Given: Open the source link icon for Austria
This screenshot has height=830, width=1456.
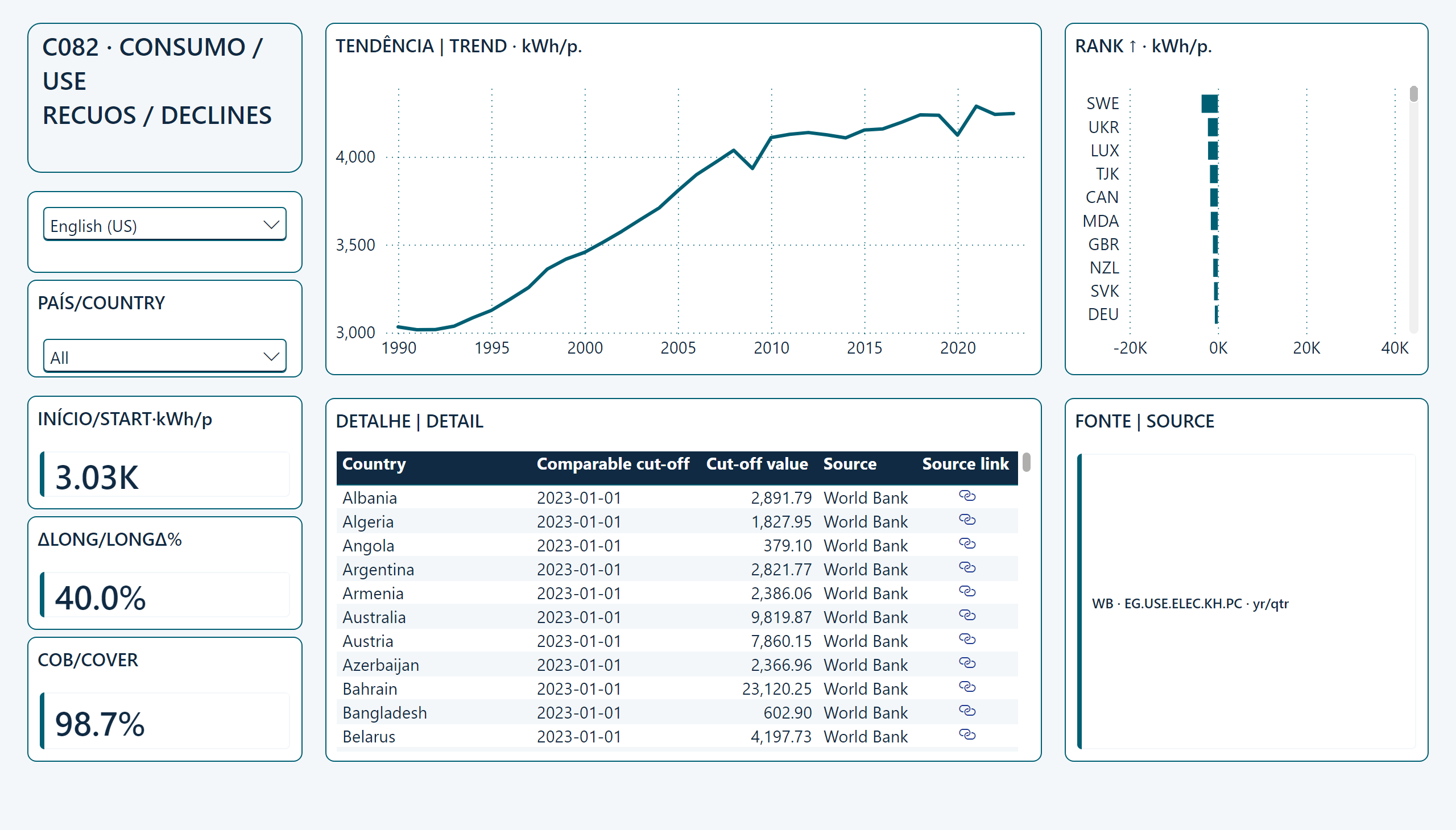Looking at the screenshot, I should [x=967, y=640].
